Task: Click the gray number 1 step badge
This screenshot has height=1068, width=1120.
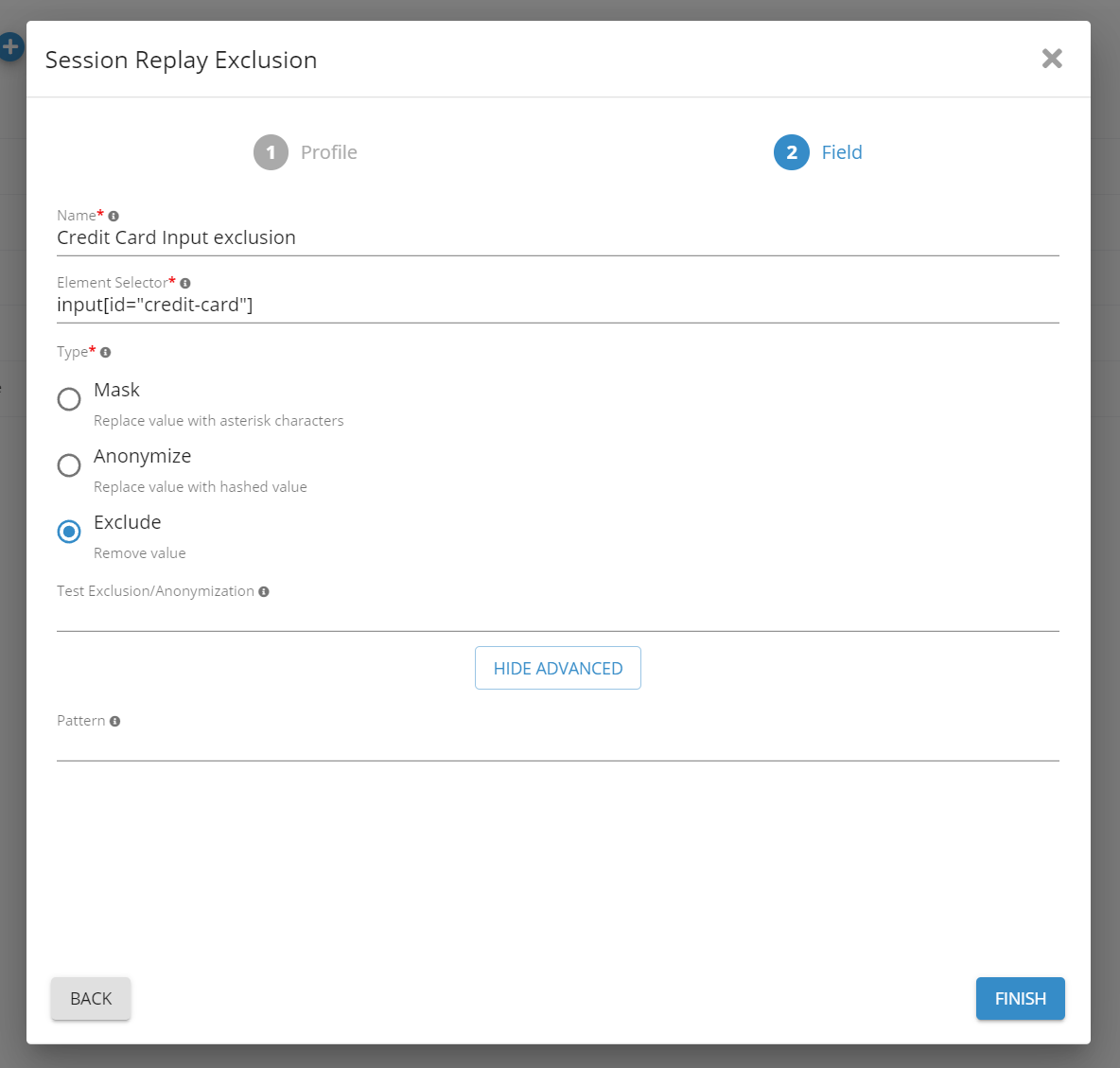Action: (x=271, y=152)
